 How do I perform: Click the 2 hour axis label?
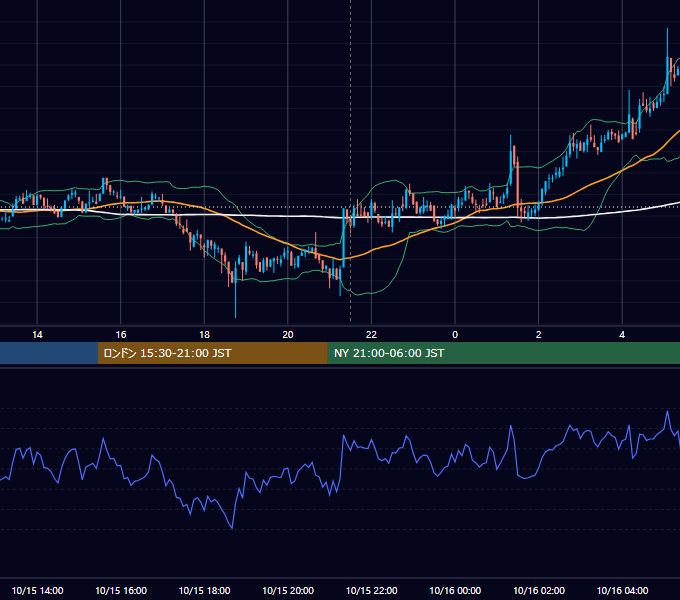click(x=539, y=335)
